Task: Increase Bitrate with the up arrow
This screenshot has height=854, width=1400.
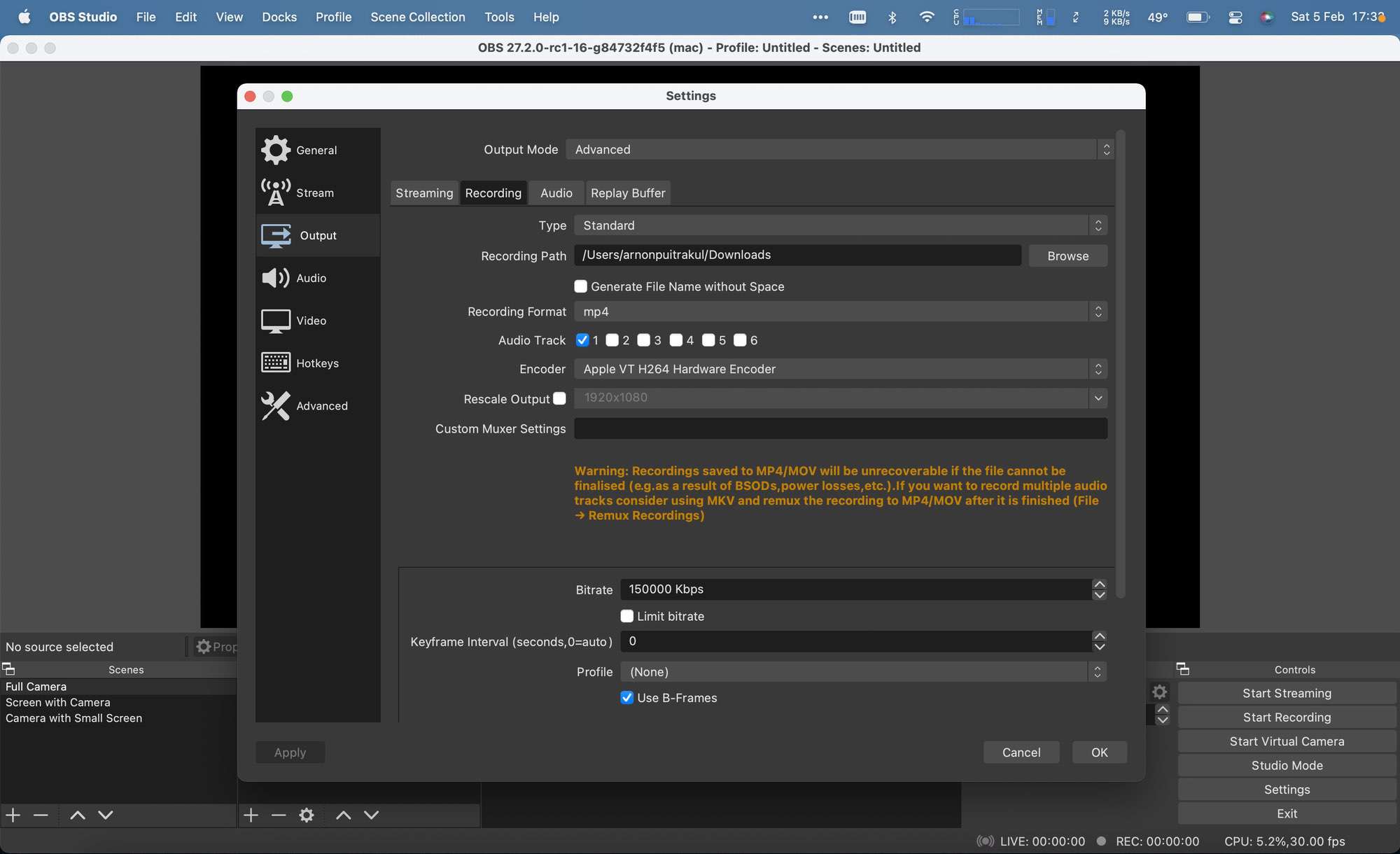Action: [x=1100, y=584]
